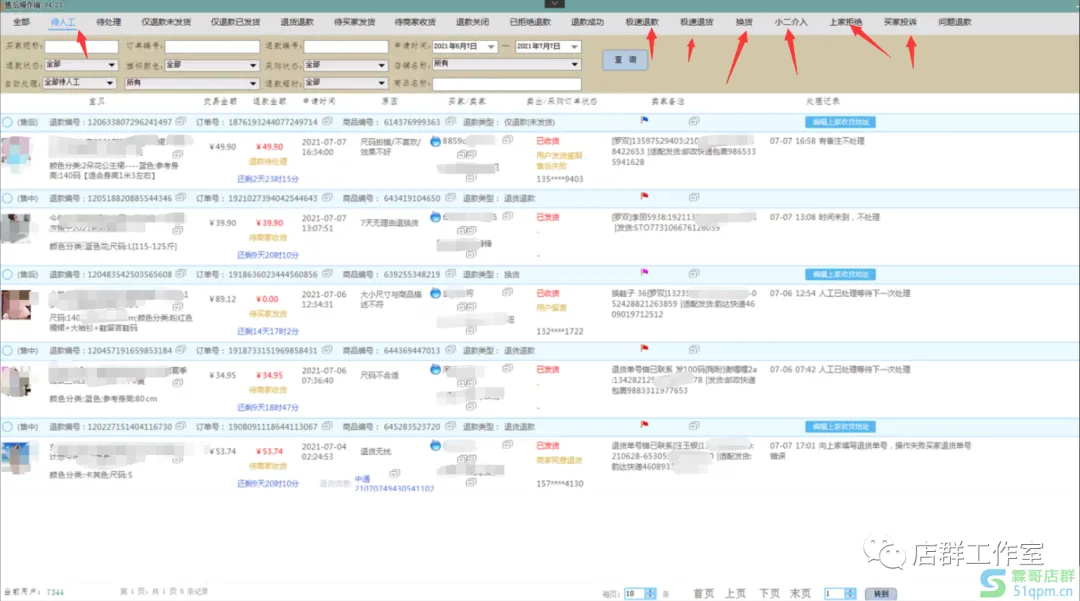Toggle the blue flag on the first refund row

(x=644, y=122)
